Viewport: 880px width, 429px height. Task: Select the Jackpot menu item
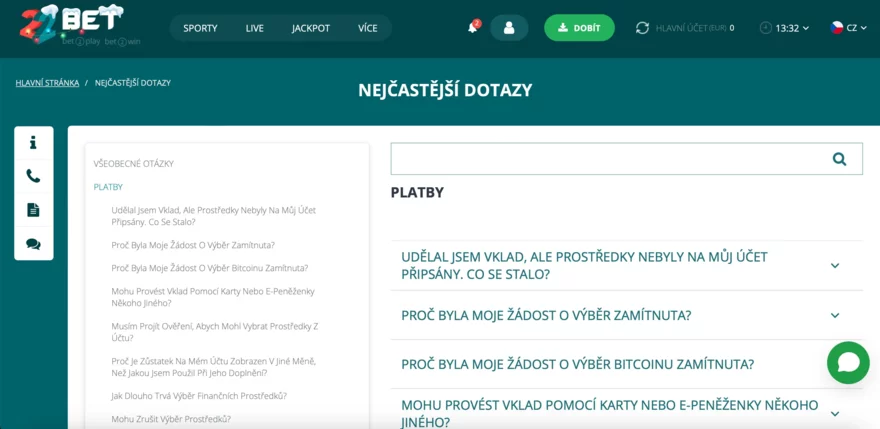(311, 28)
